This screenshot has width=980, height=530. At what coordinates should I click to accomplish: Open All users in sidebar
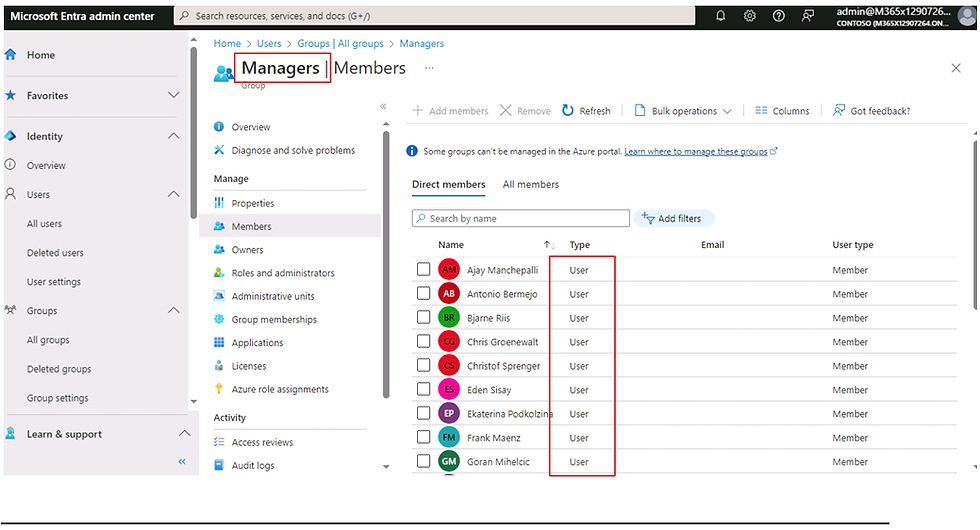pyautogui.click(x=44, y=224)
